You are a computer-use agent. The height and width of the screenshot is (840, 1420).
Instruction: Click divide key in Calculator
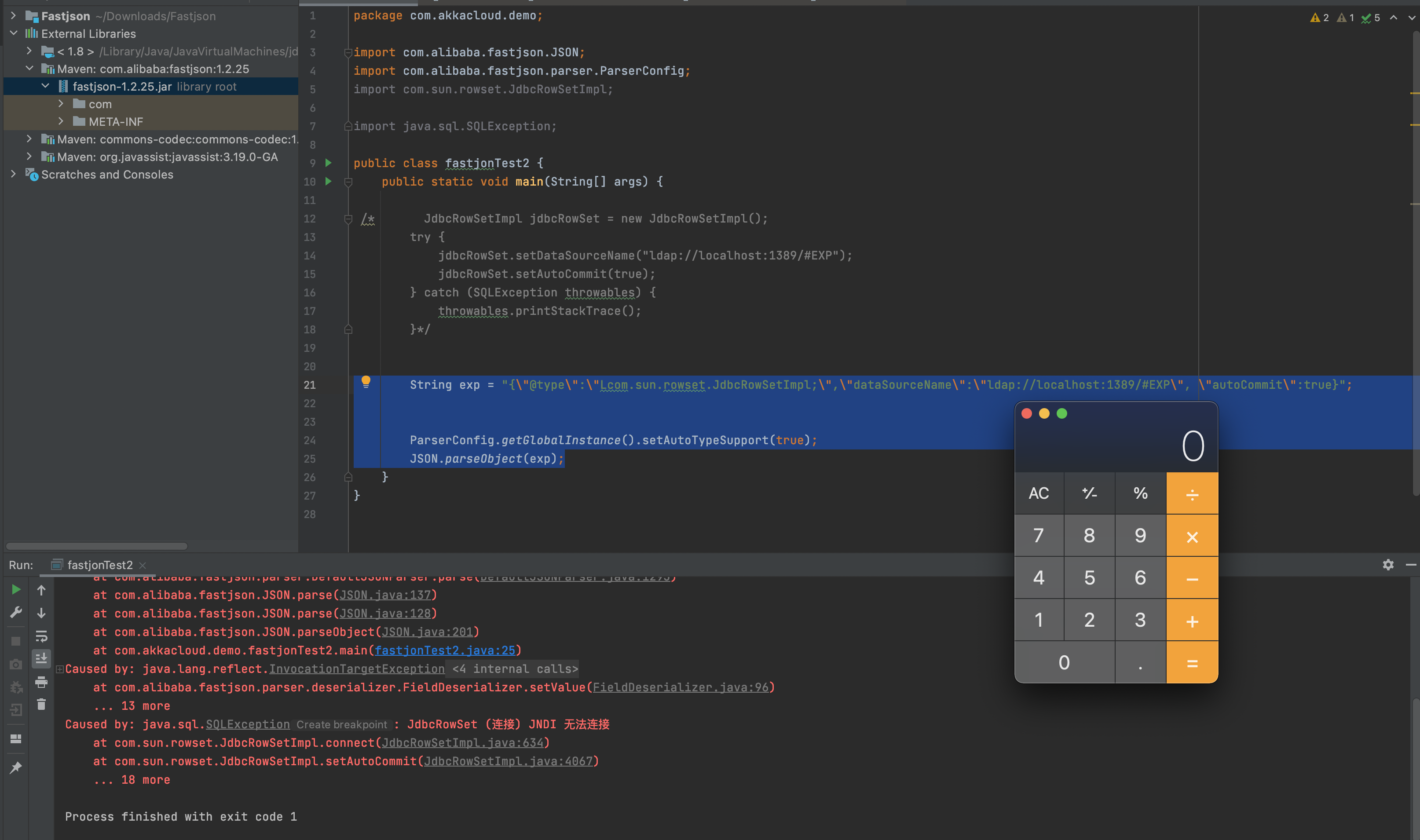coord(1193,493)
